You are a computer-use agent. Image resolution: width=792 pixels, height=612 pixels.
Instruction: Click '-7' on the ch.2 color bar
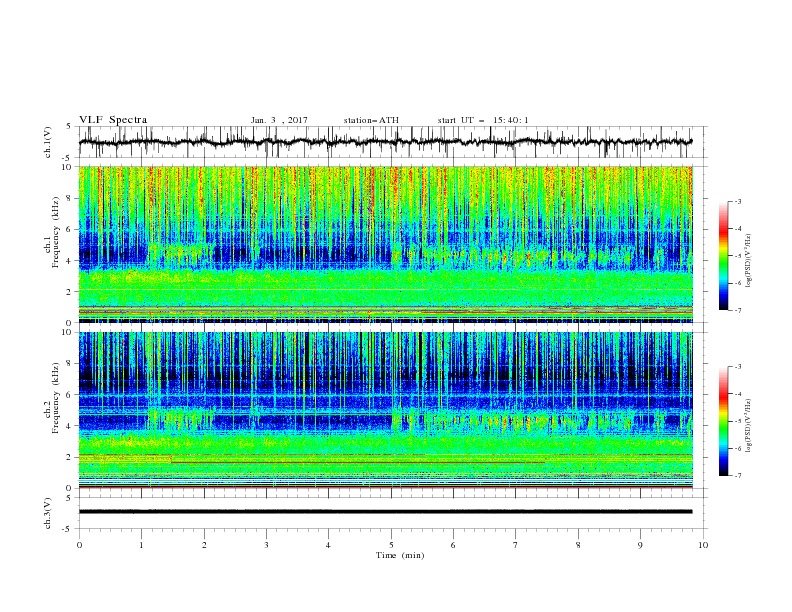[737, 476]
